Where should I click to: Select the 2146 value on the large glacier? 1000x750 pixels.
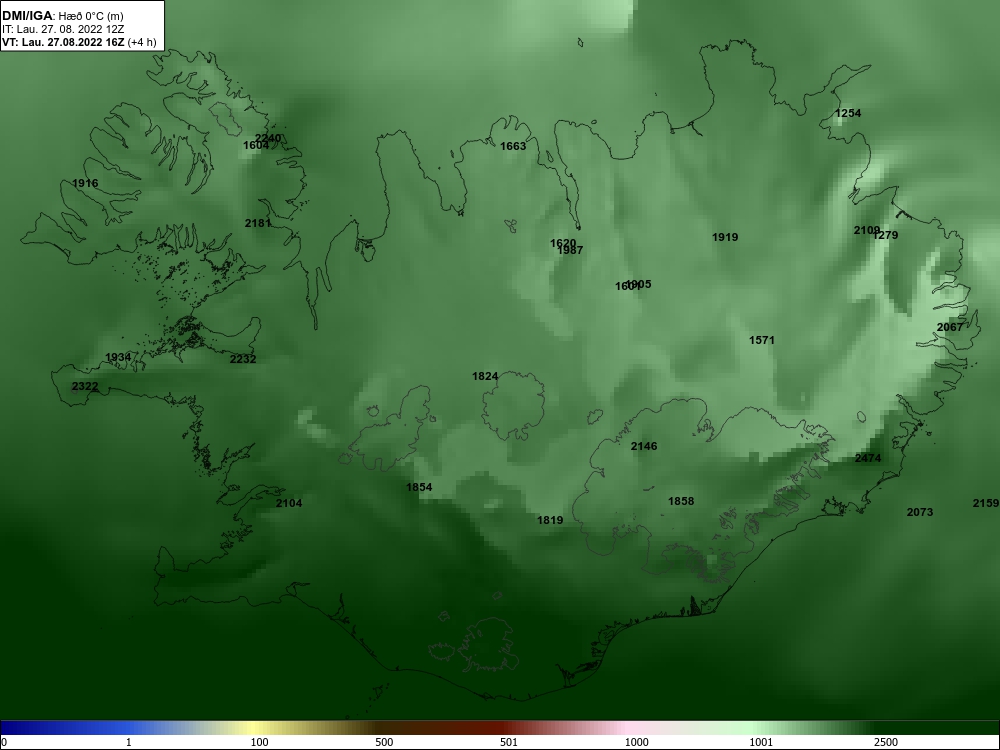643,446
